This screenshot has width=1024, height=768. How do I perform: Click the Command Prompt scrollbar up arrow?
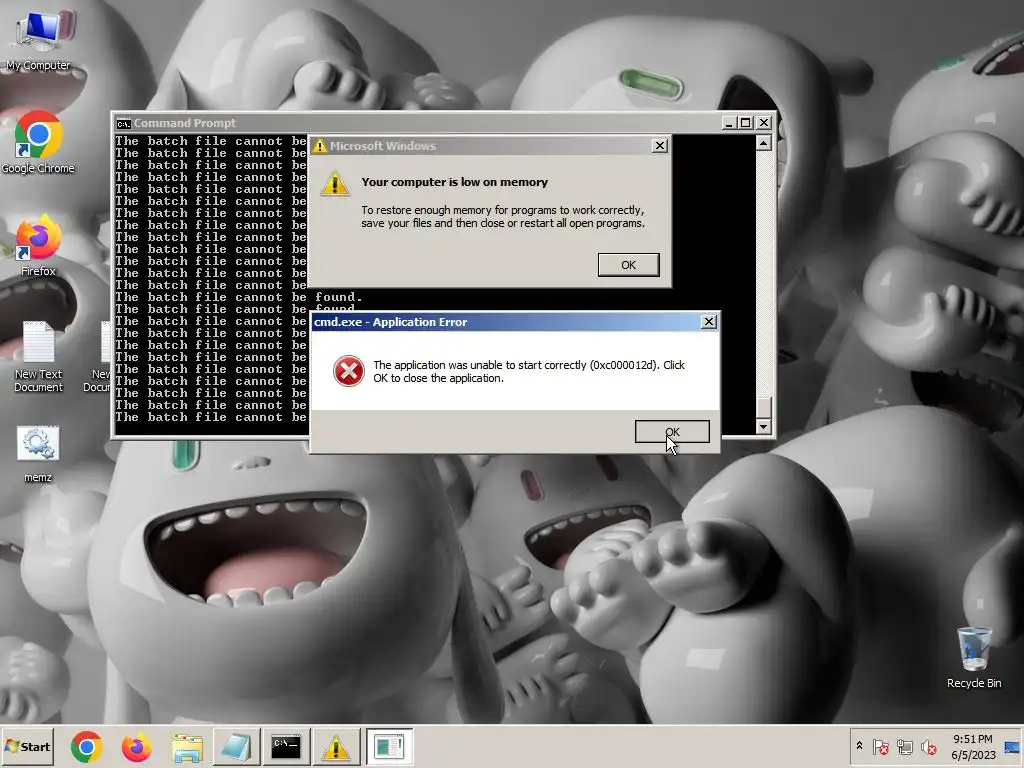point(763,143)
